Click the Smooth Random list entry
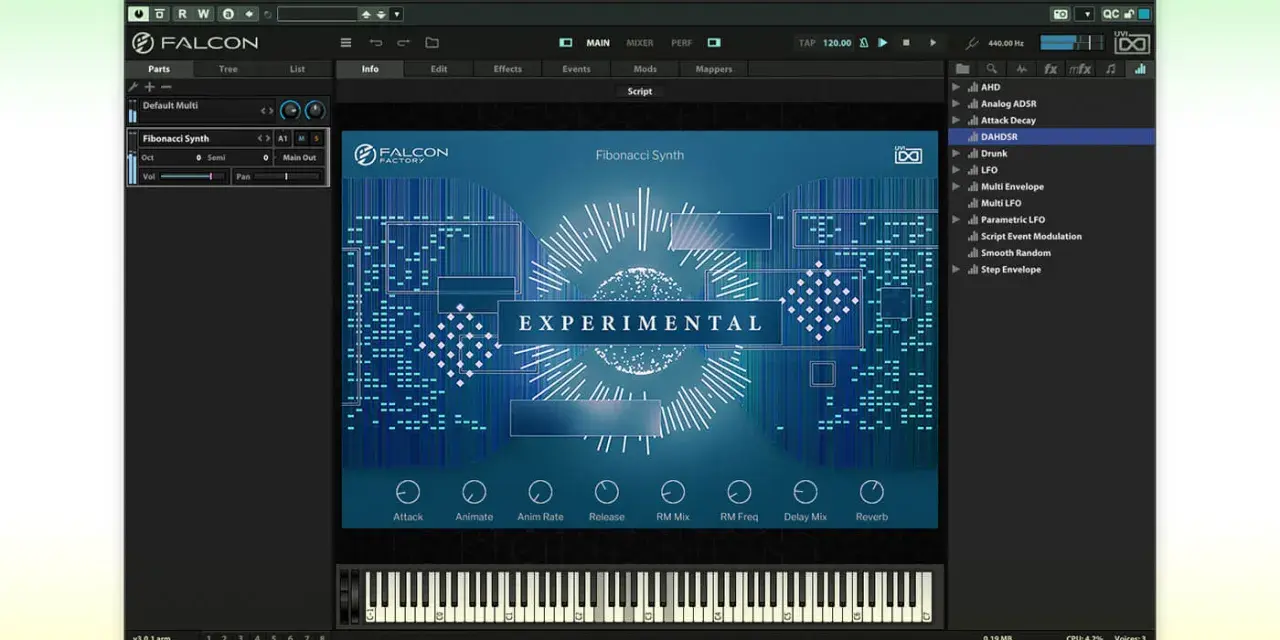Image resolution: width=1280 pixels, height=640 pixels. coord(1015,253)
